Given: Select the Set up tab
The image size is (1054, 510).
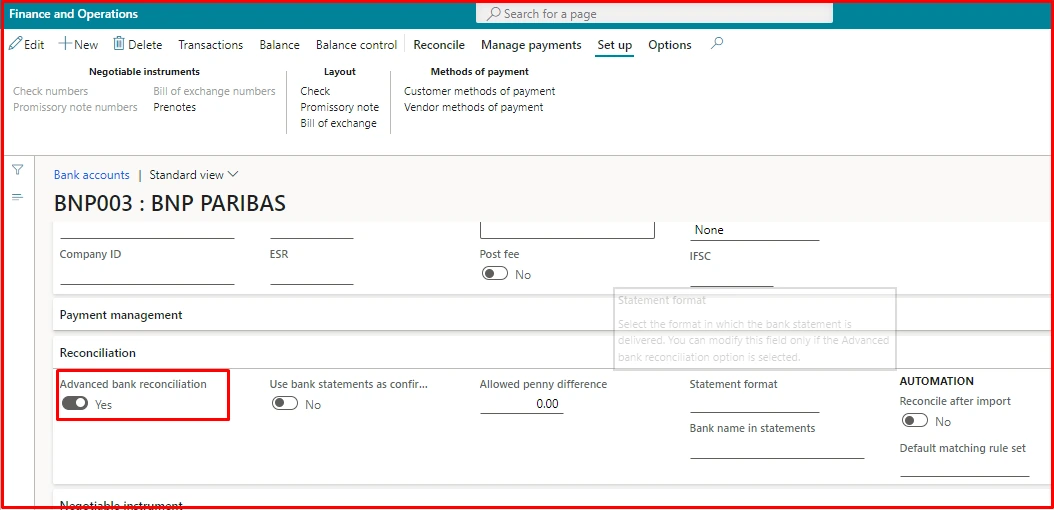Looking at the screenshot, I should click(614, 45).
